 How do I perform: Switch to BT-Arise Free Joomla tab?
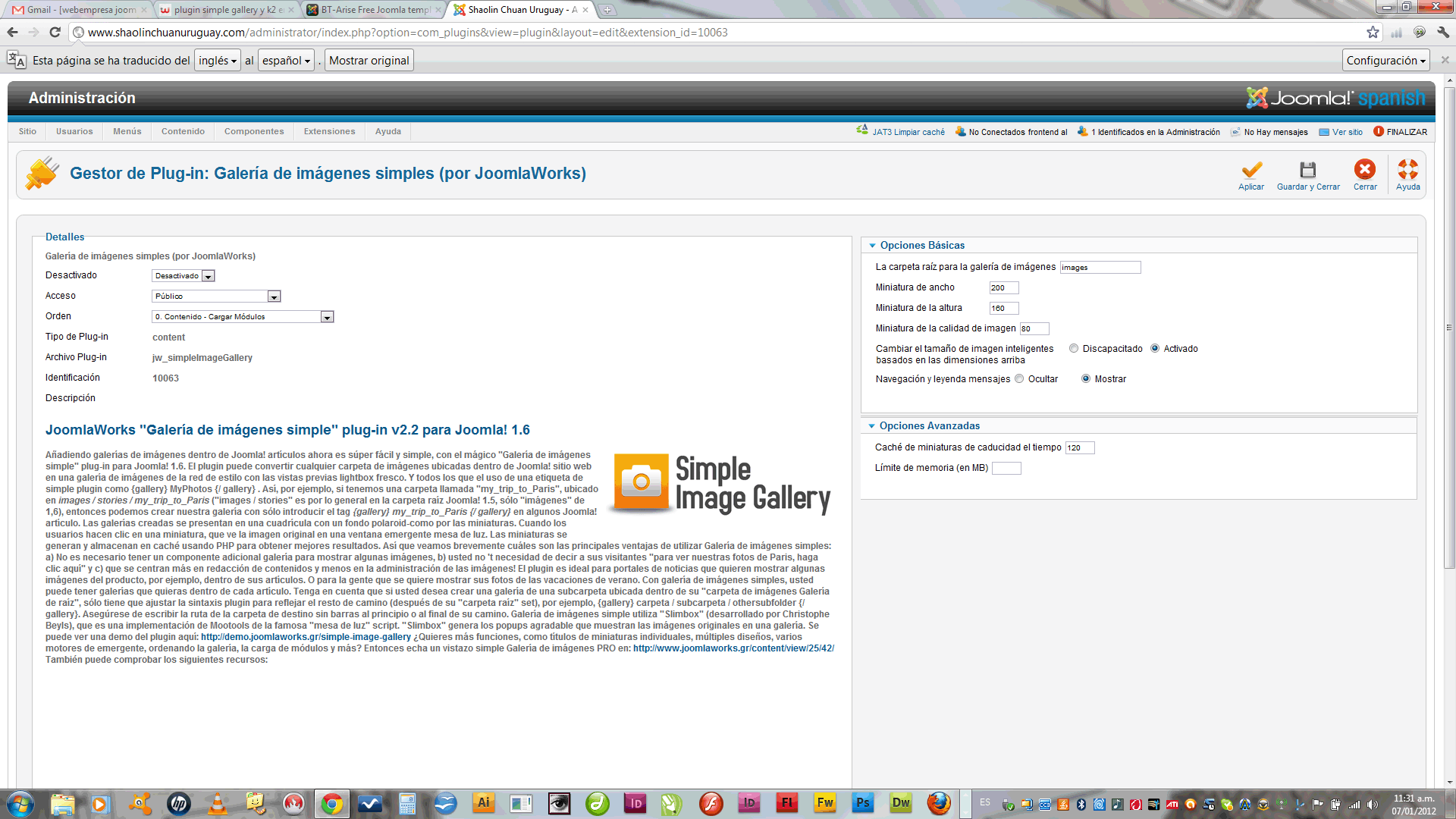[x=372, y=10]
